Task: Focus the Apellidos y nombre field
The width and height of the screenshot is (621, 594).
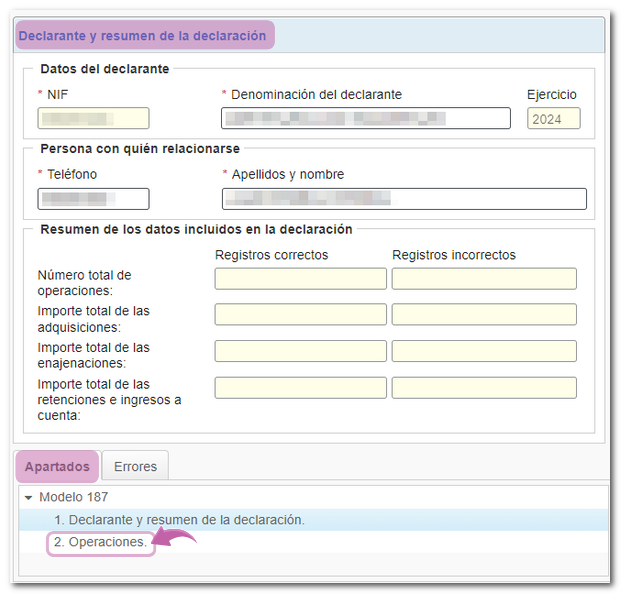Action: pos(403,199)
